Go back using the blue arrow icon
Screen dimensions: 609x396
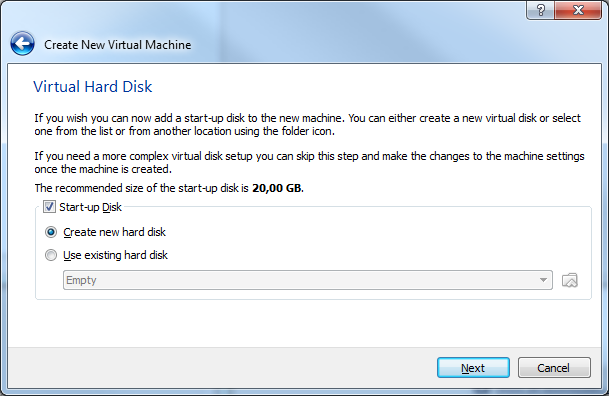pyautogui.click(x=23, y=44)
